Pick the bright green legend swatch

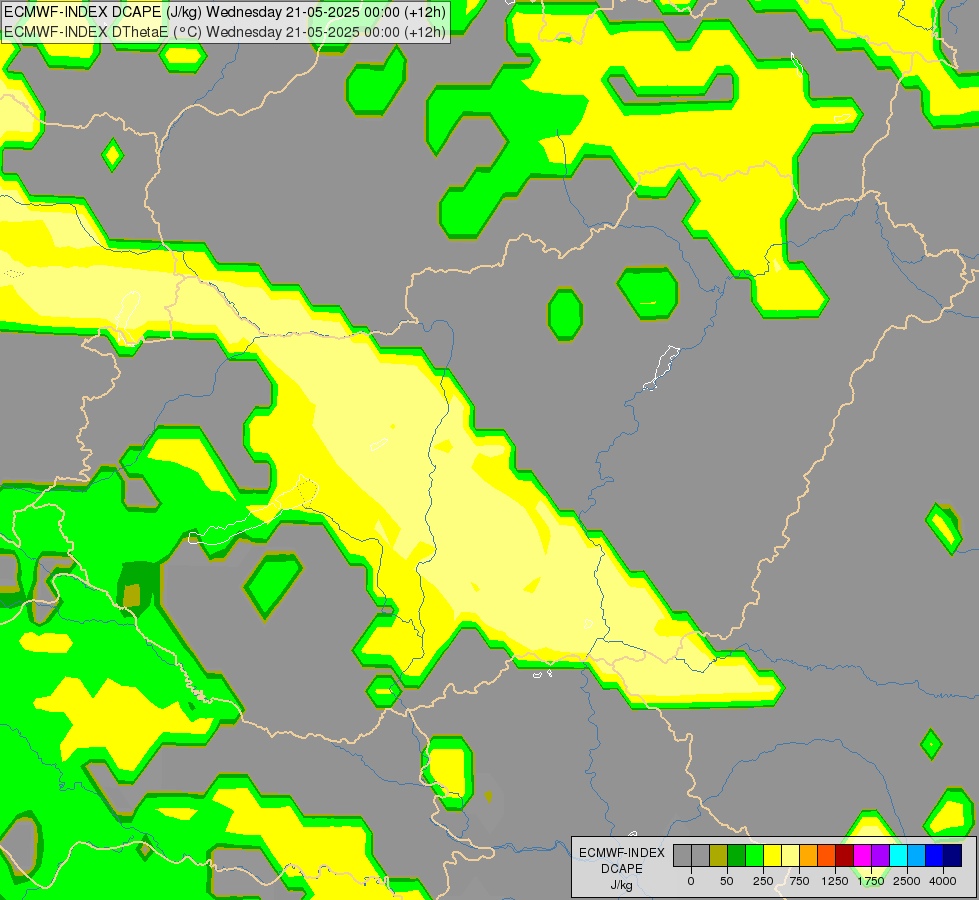pos(754,855)
